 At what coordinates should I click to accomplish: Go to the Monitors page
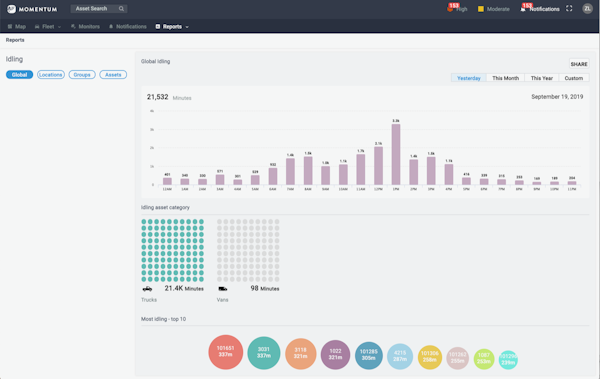(x=85, y=26)
